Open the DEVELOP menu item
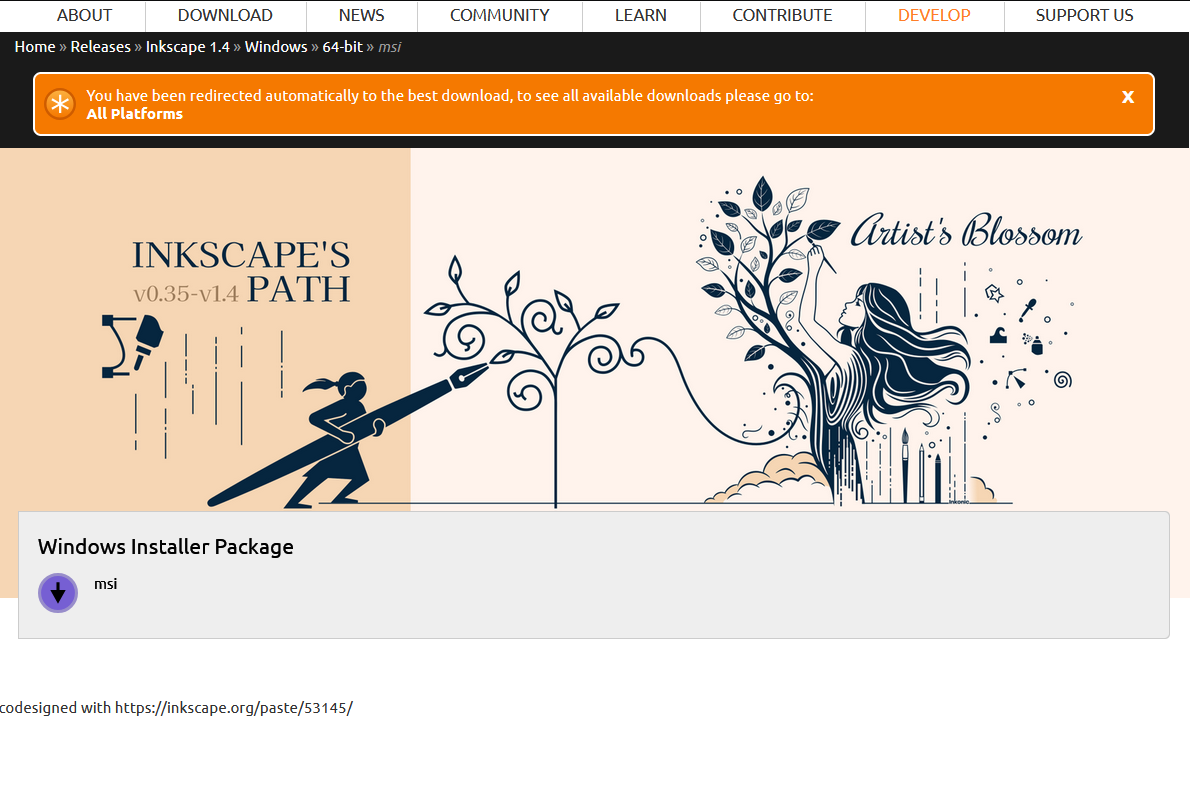The image size is (1190, 791). tap(933, 15)
